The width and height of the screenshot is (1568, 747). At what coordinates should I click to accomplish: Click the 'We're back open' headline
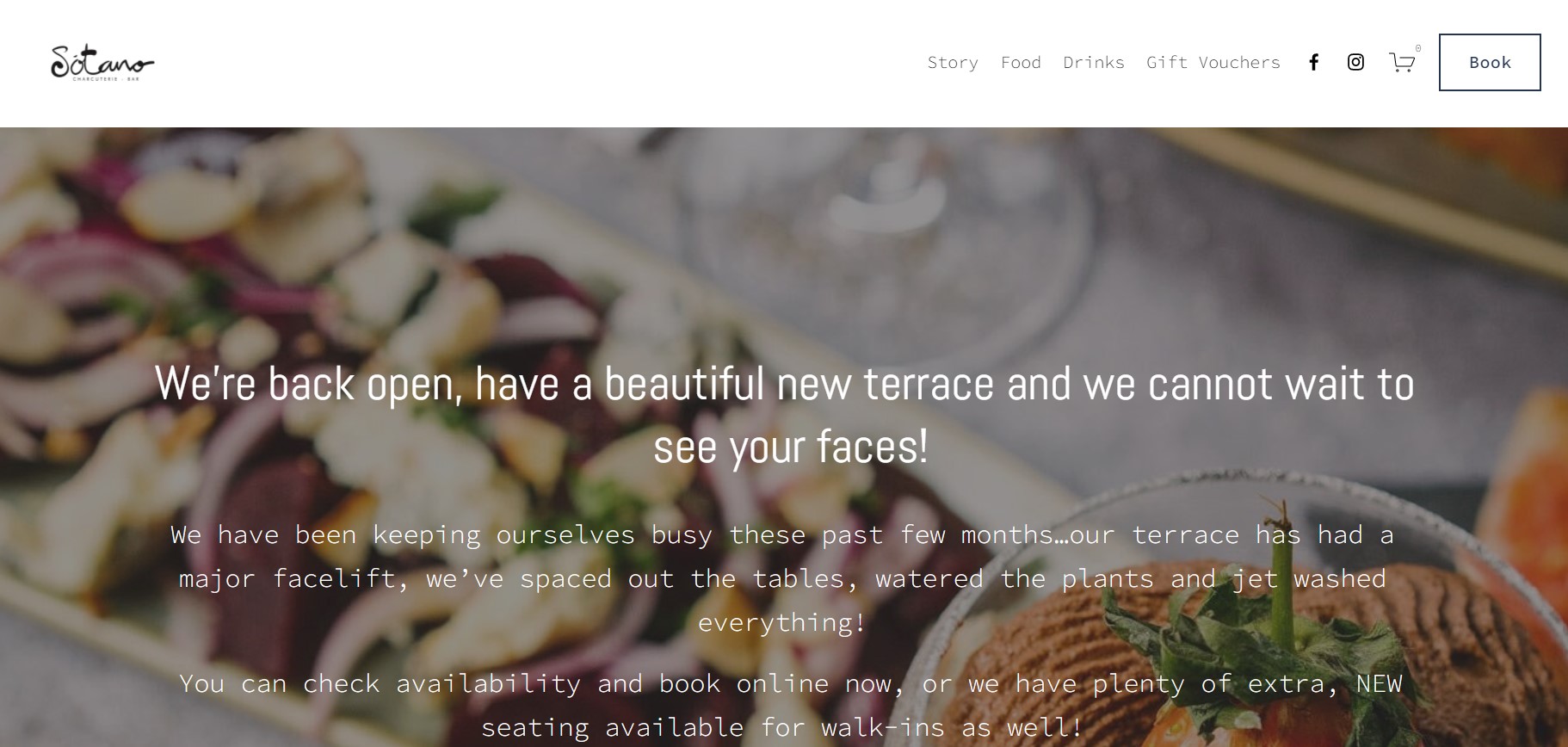click(784, 415)
